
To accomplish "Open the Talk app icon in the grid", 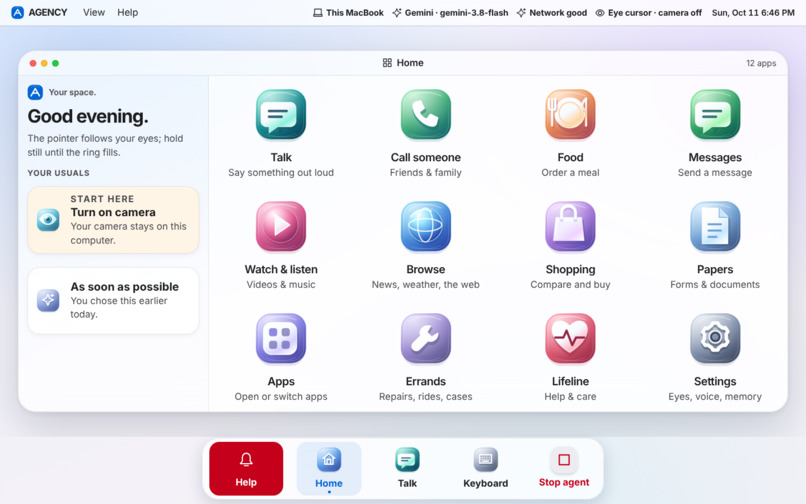I will click(x=281, y=114).
